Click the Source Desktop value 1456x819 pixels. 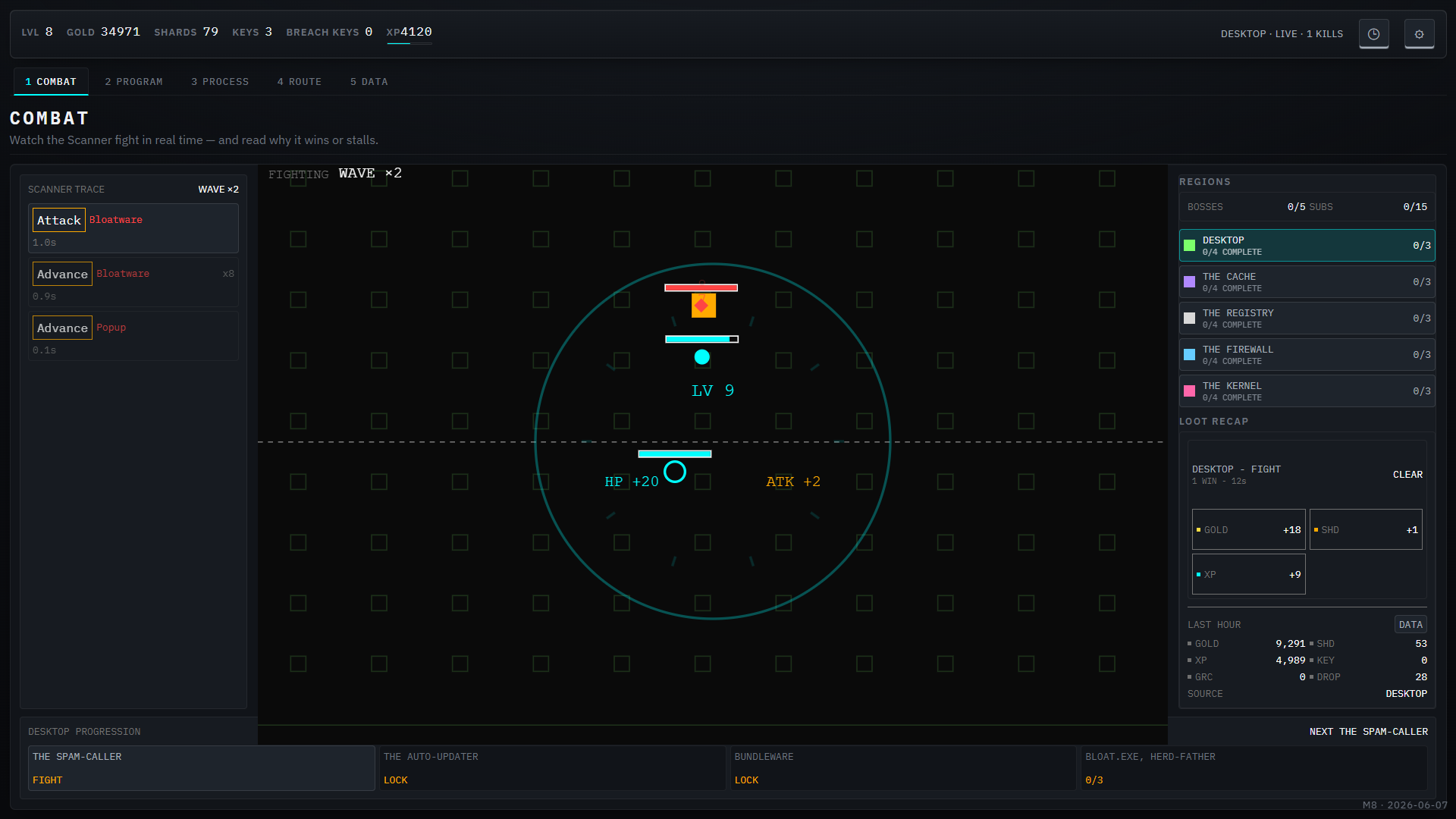pyautogui.click(x=1406, y=694)
